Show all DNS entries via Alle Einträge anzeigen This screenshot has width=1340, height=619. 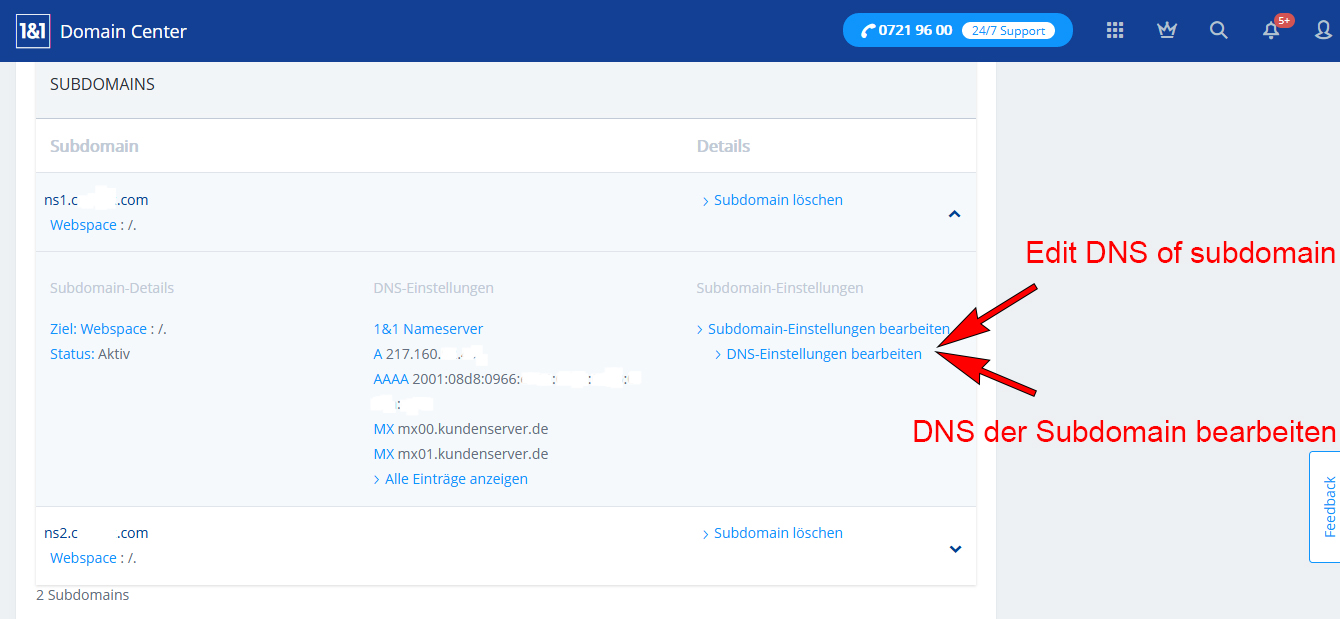point(456,479)
